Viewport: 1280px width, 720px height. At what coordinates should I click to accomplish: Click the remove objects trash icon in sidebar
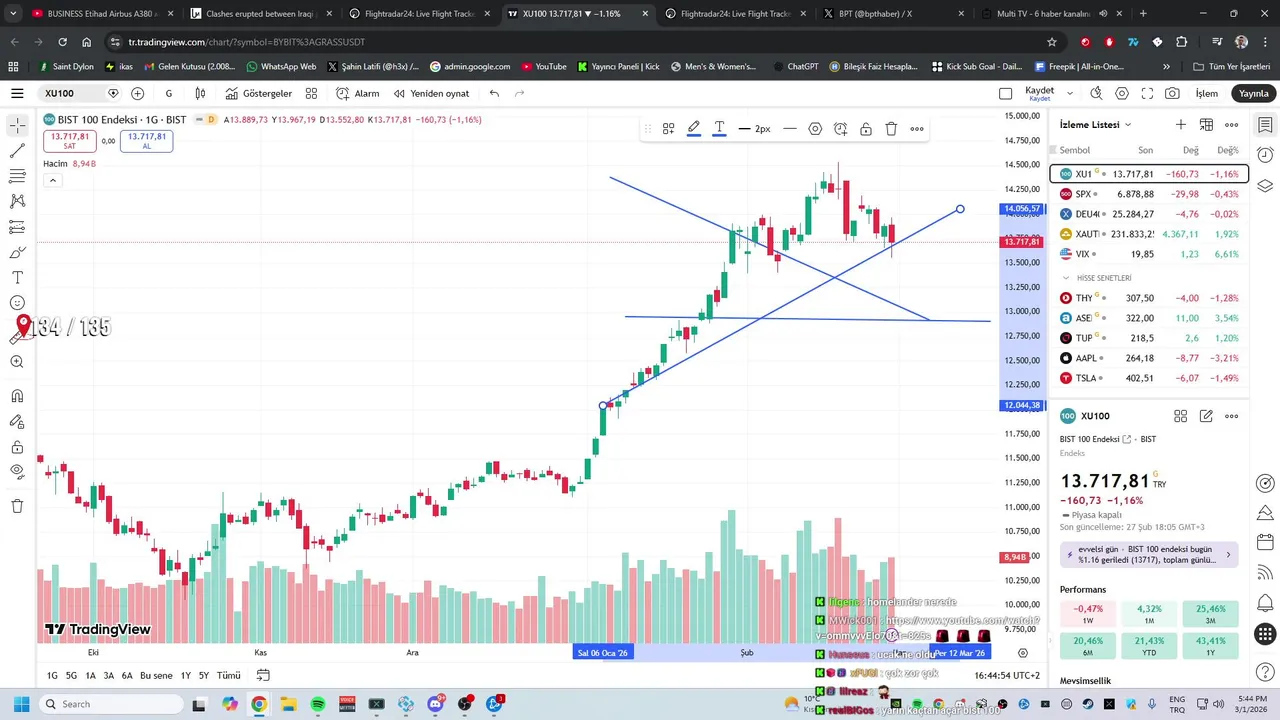tap(17, 506)
